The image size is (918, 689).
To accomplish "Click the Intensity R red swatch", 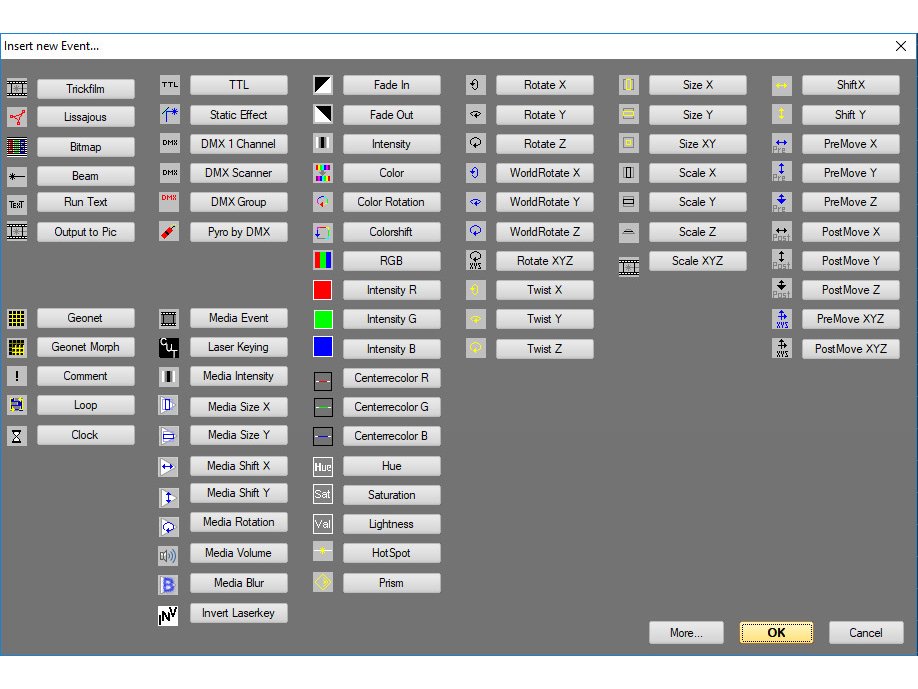I will click(323, 290).
